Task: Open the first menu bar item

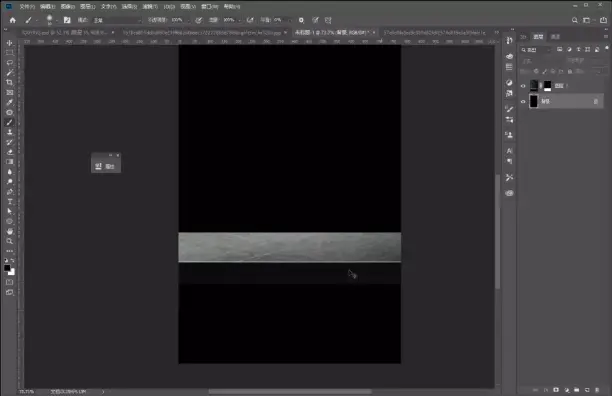Action: pyautogui.click(x=27, y=7)
